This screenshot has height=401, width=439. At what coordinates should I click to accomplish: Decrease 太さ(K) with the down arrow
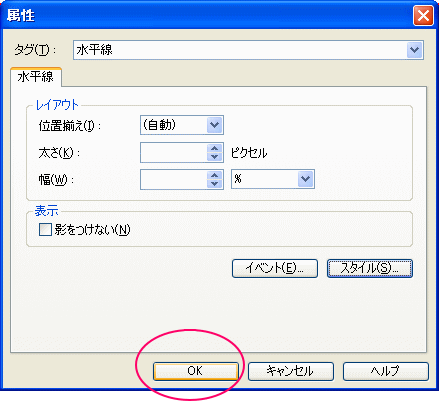point(215,157)
